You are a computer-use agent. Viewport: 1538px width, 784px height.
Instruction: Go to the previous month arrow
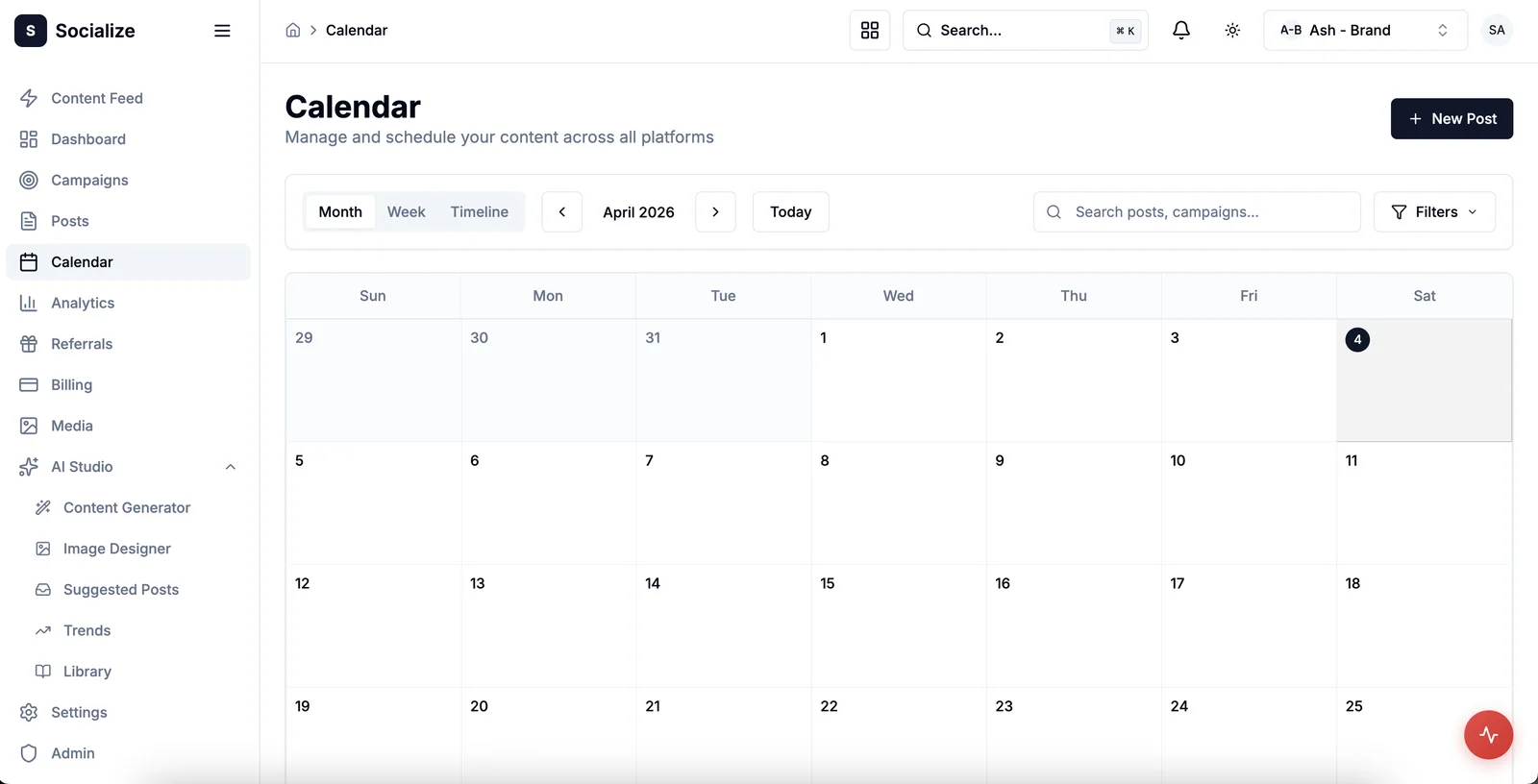click(x=562, y=212)
